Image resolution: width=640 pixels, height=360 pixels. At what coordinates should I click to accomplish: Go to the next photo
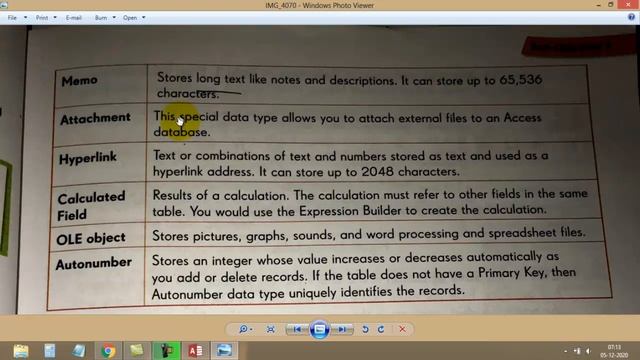342,329
